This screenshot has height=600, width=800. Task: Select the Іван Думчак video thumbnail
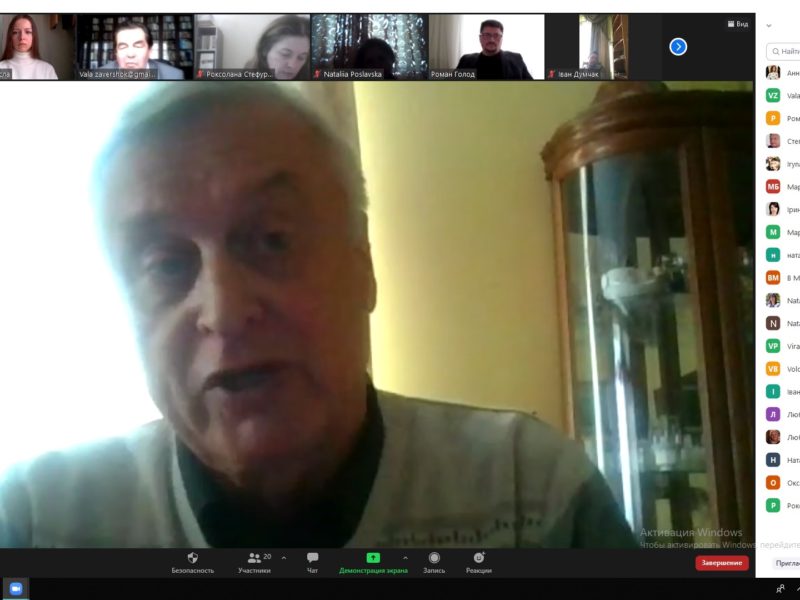coord(604,47)
